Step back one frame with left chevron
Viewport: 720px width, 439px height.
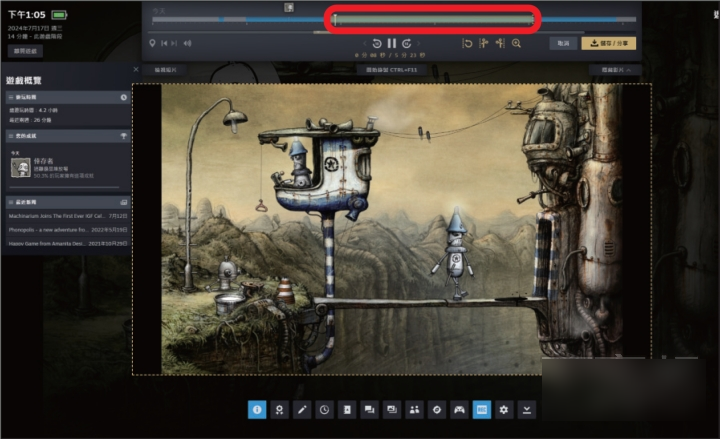(365, 44)
